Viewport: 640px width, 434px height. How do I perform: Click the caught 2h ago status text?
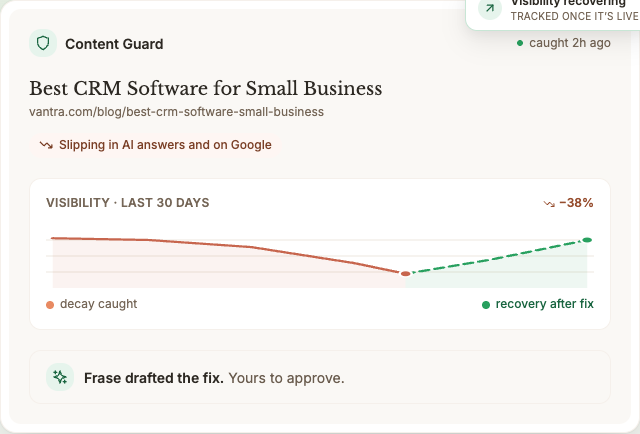coord(570,43)
